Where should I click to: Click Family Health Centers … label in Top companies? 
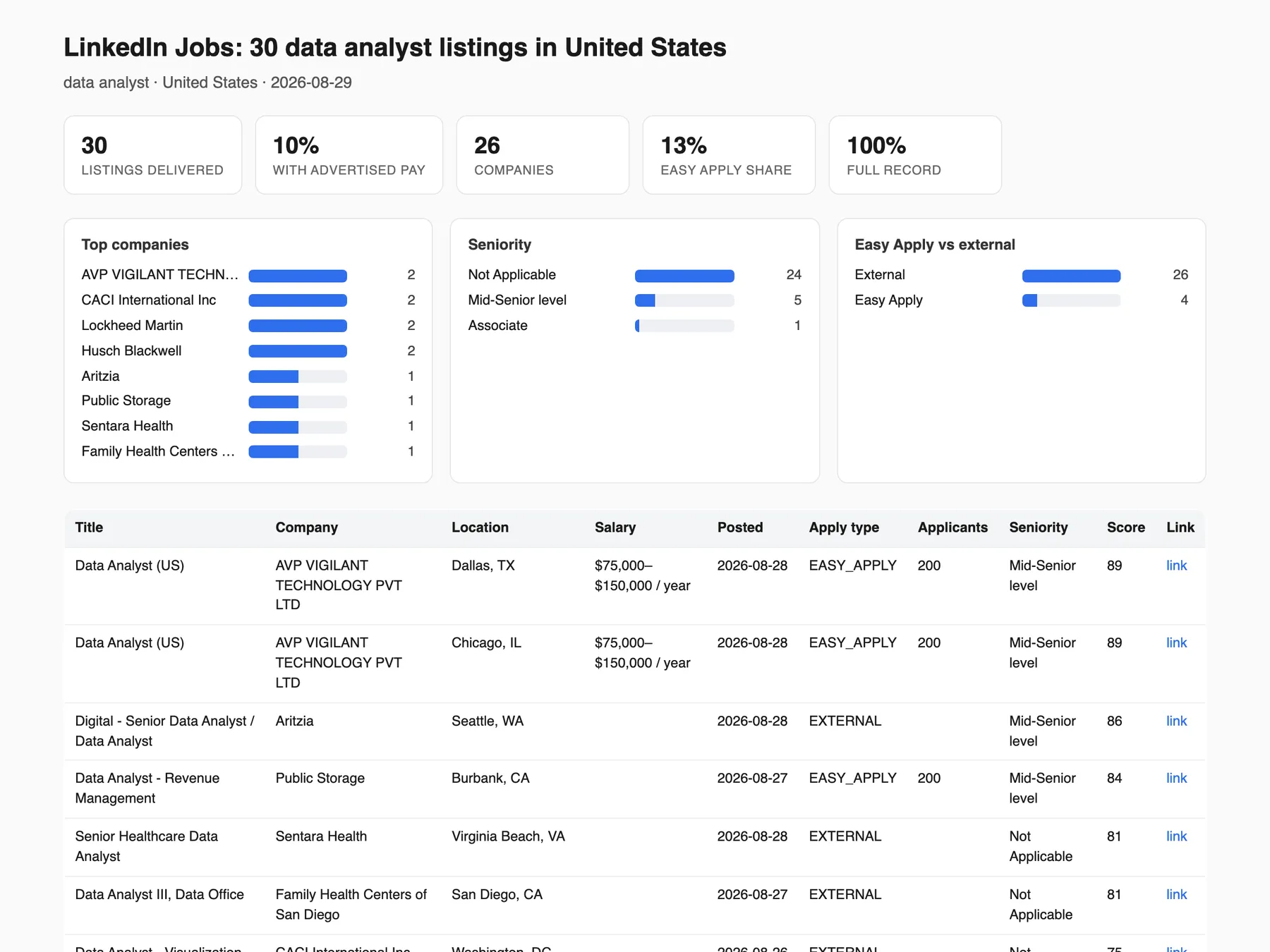[158, 451]
